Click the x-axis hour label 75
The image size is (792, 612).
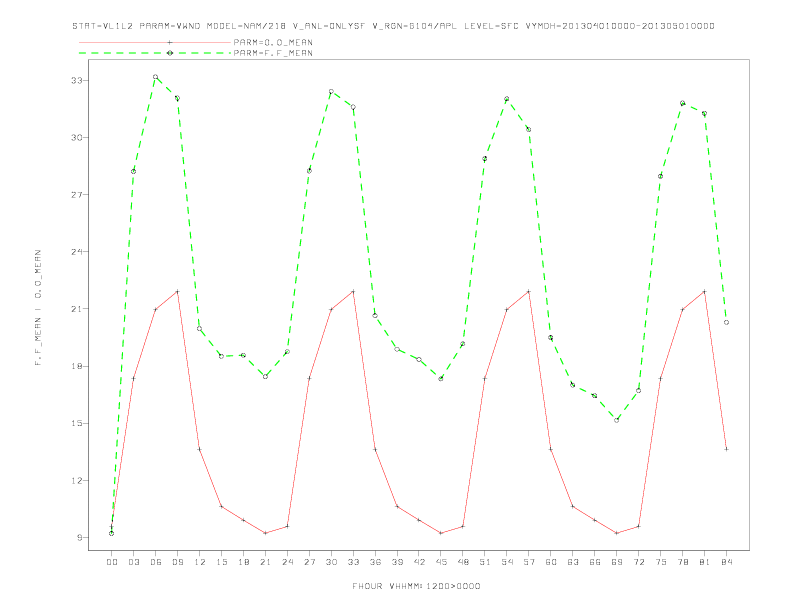pos(661,562)
